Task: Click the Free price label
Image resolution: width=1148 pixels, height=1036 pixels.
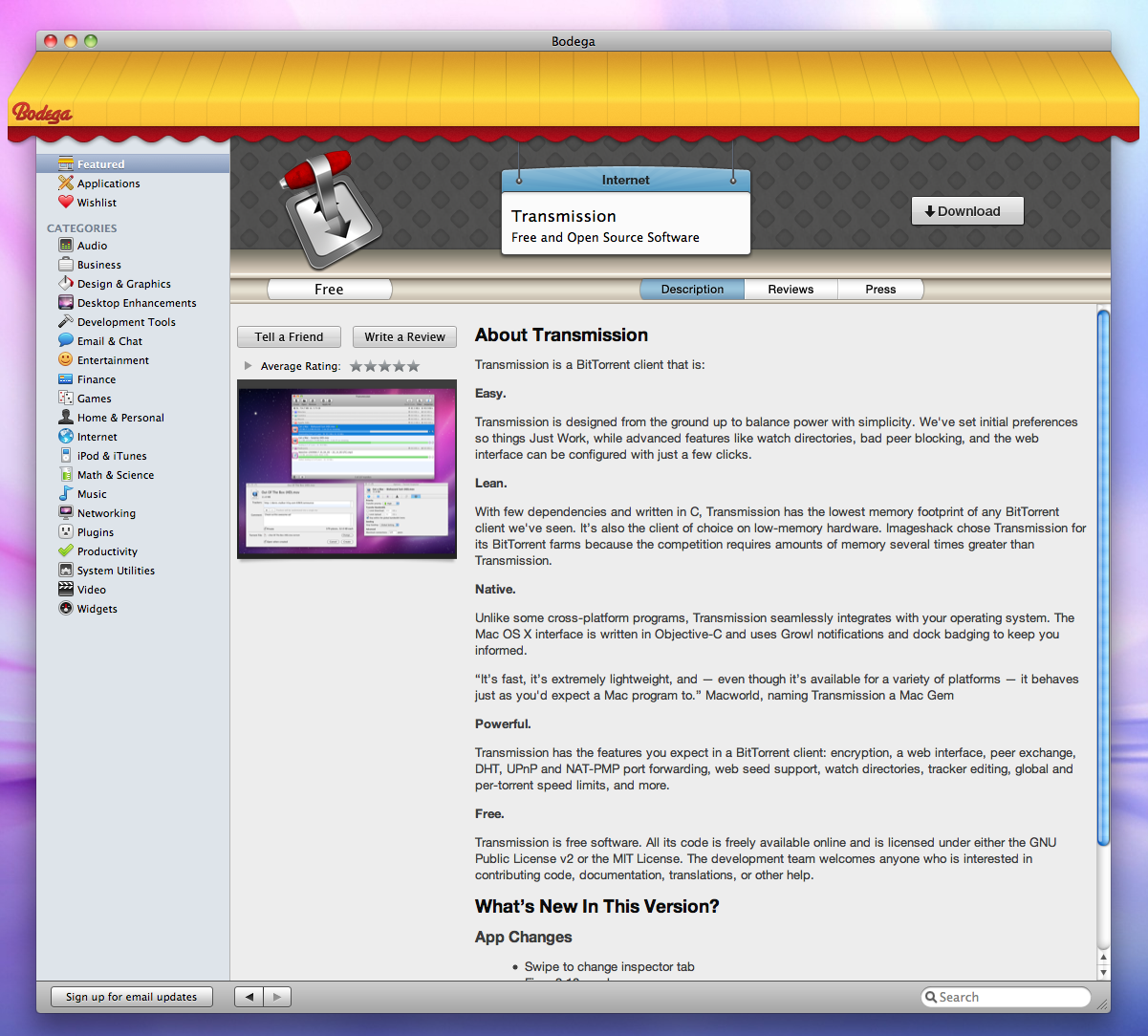Action: click(x=329, y=290)
